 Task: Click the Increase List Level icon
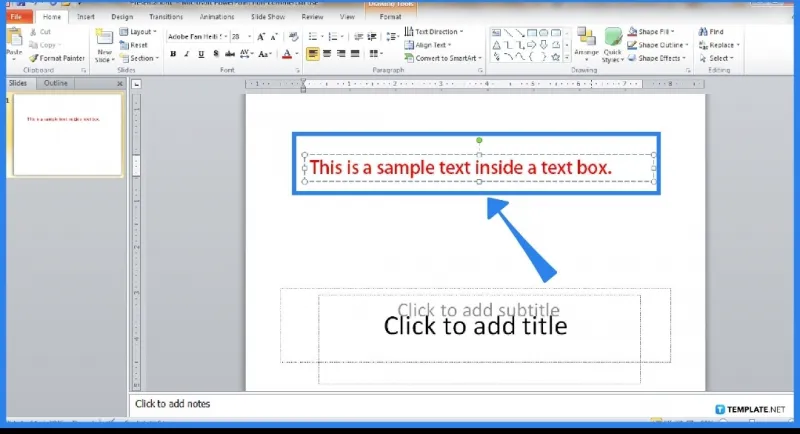tap(372, 37)
